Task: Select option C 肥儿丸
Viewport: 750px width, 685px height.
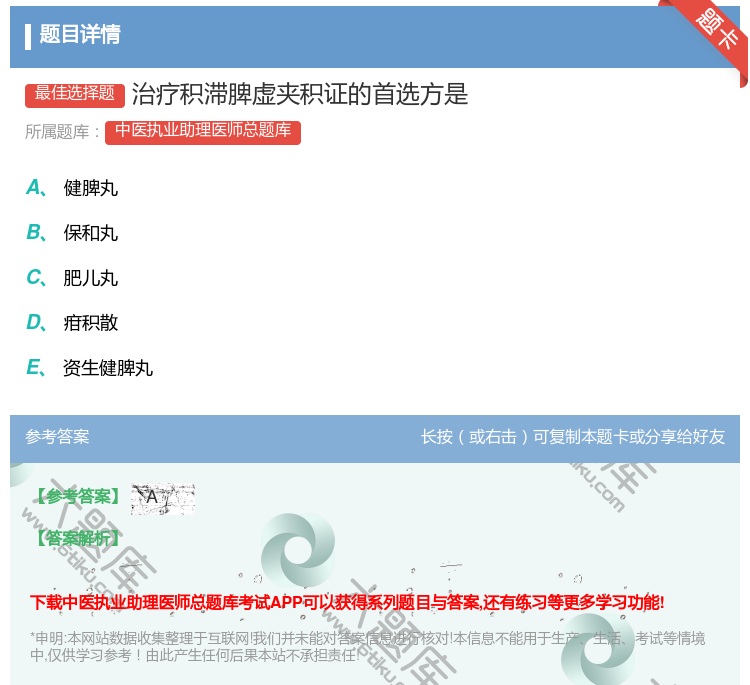Action: [72, 278]
